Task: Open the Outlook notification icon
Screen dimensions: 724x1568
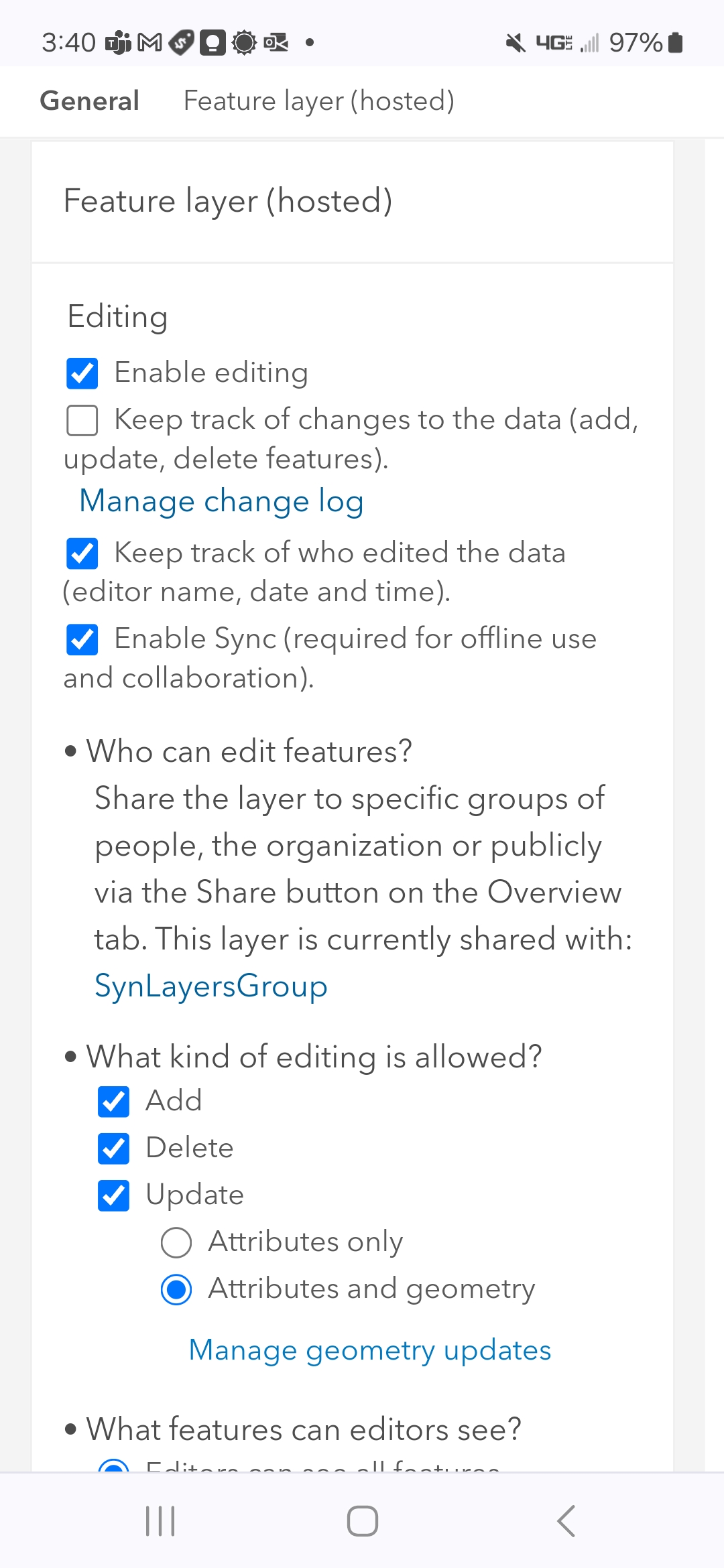Action: pyautogui.click(x=275, y=42)
